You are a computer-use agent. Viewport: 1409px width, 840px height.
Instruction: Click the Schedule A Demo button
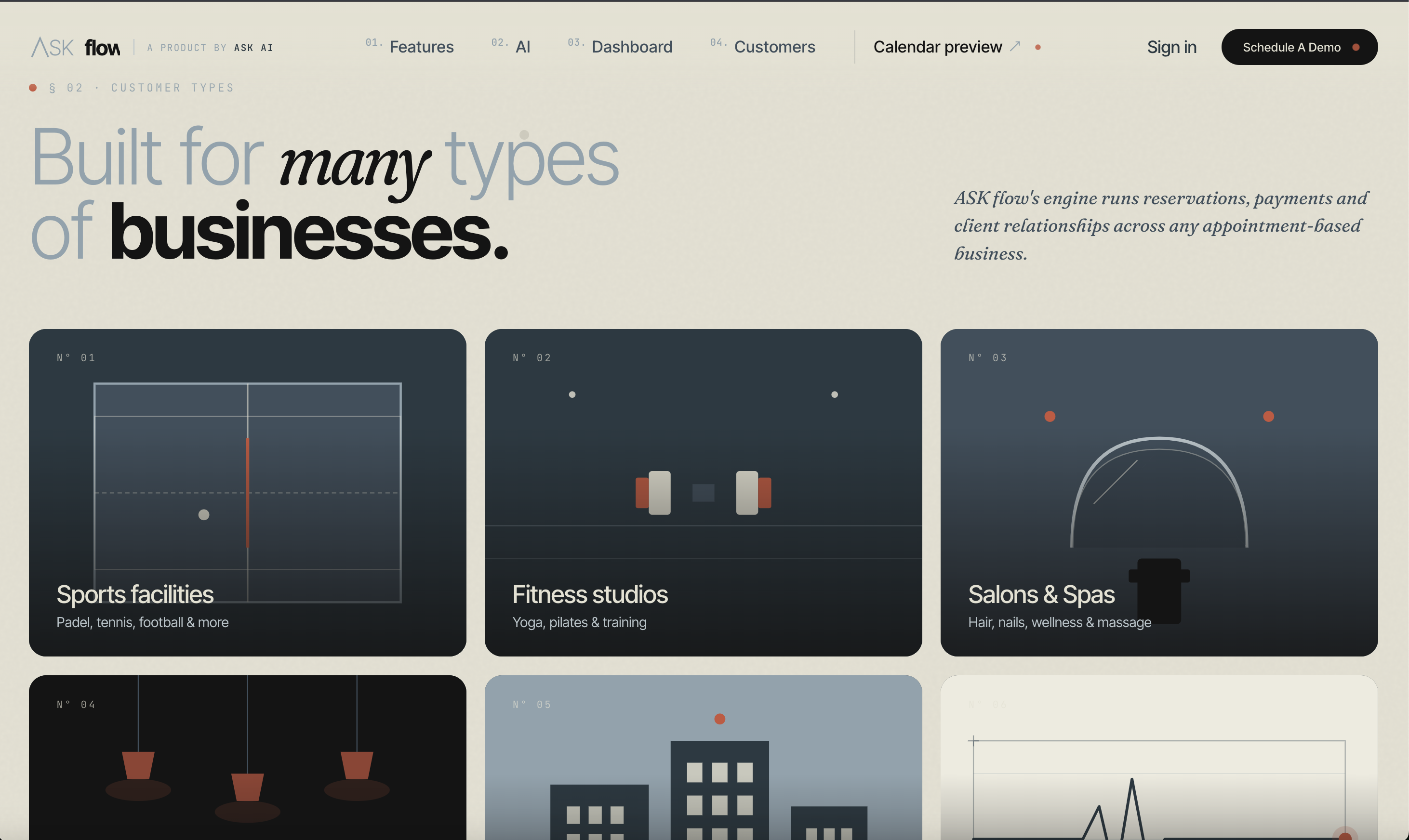[x=1299, y=47]
